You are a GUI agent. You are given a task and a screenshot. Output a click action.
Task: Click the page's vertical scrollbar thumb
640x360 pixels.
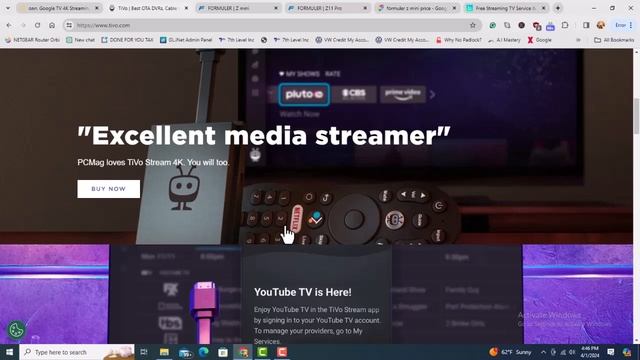point(636,116)
